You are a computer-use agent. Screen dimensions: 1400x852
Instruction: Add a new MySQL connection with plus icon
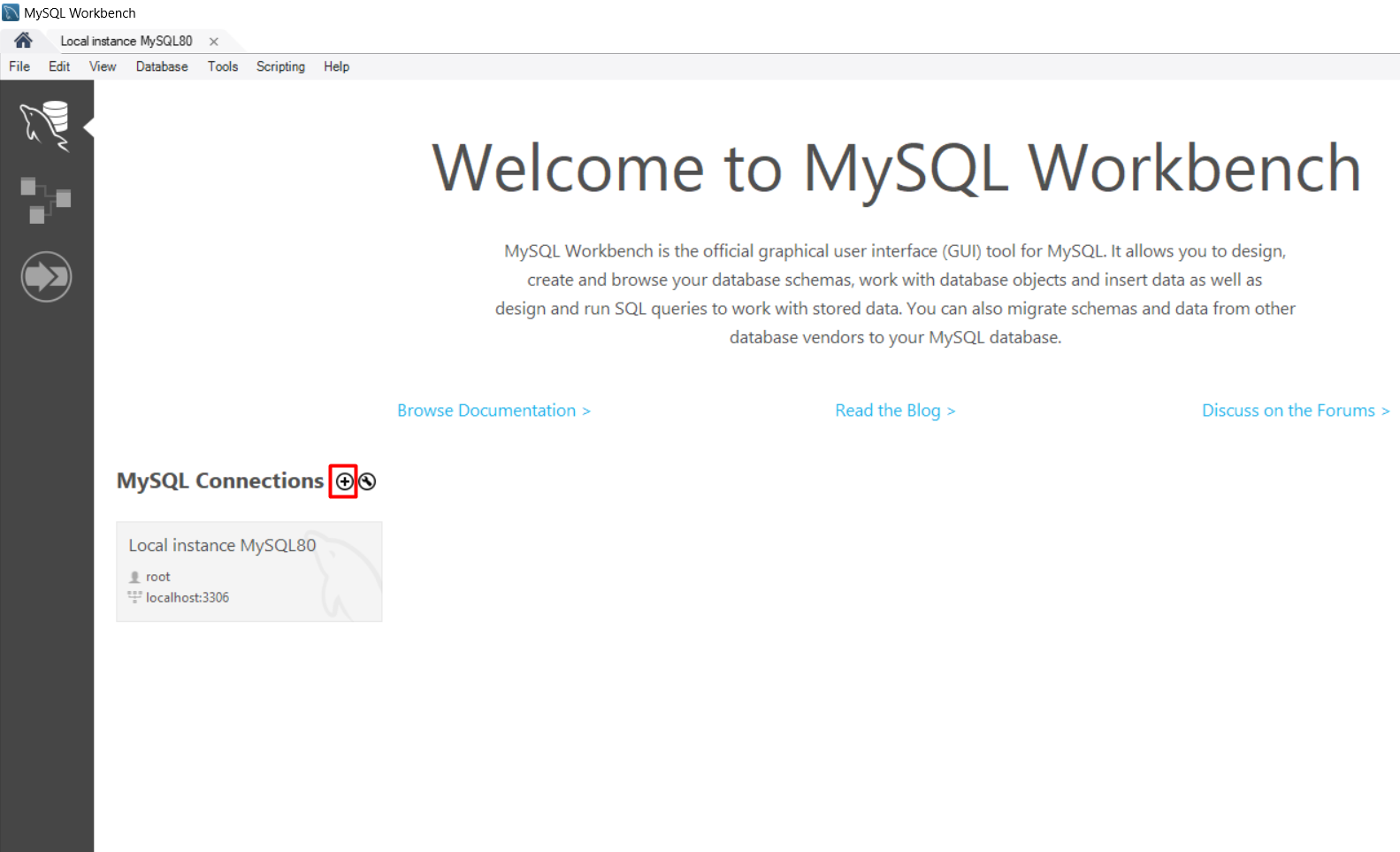pyautogui.click(x=344, y=481)
